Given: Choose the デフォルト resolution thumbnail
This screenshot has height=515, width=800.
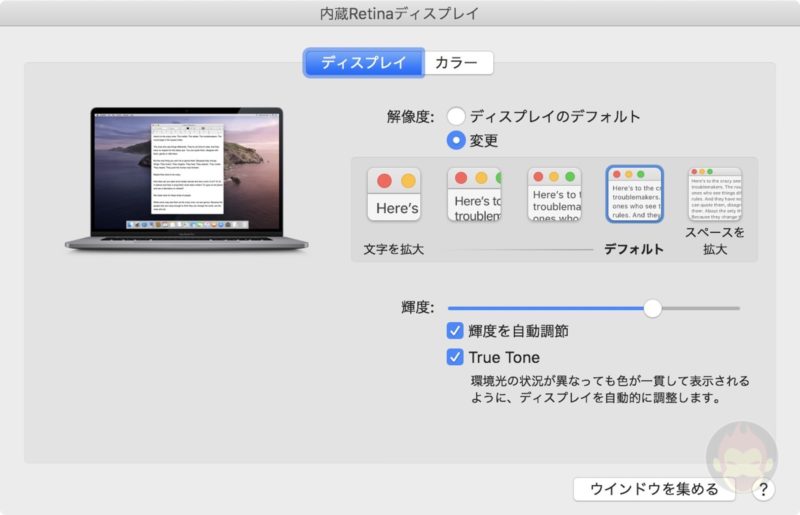Looking at the screenshot, I should tap(635, 194).
